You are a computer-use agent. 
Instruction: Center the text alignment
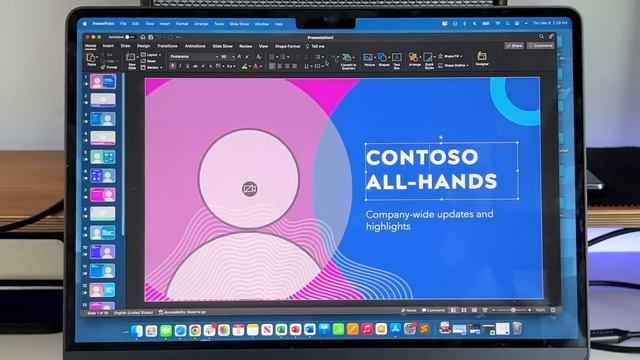point(280,66)
